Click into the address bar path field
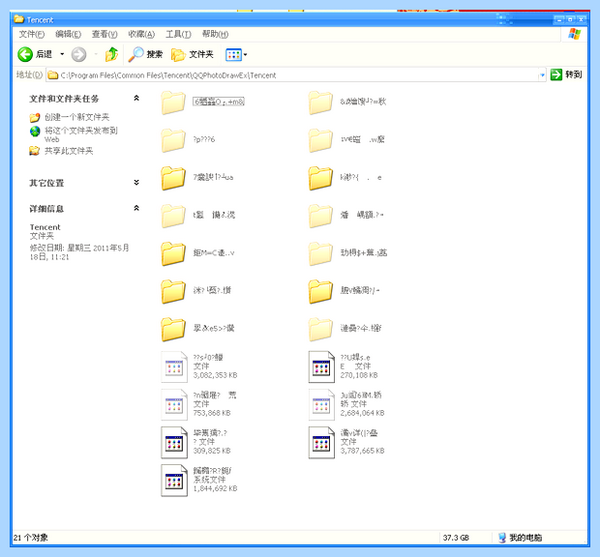600x557 pixels. [295, 75]
